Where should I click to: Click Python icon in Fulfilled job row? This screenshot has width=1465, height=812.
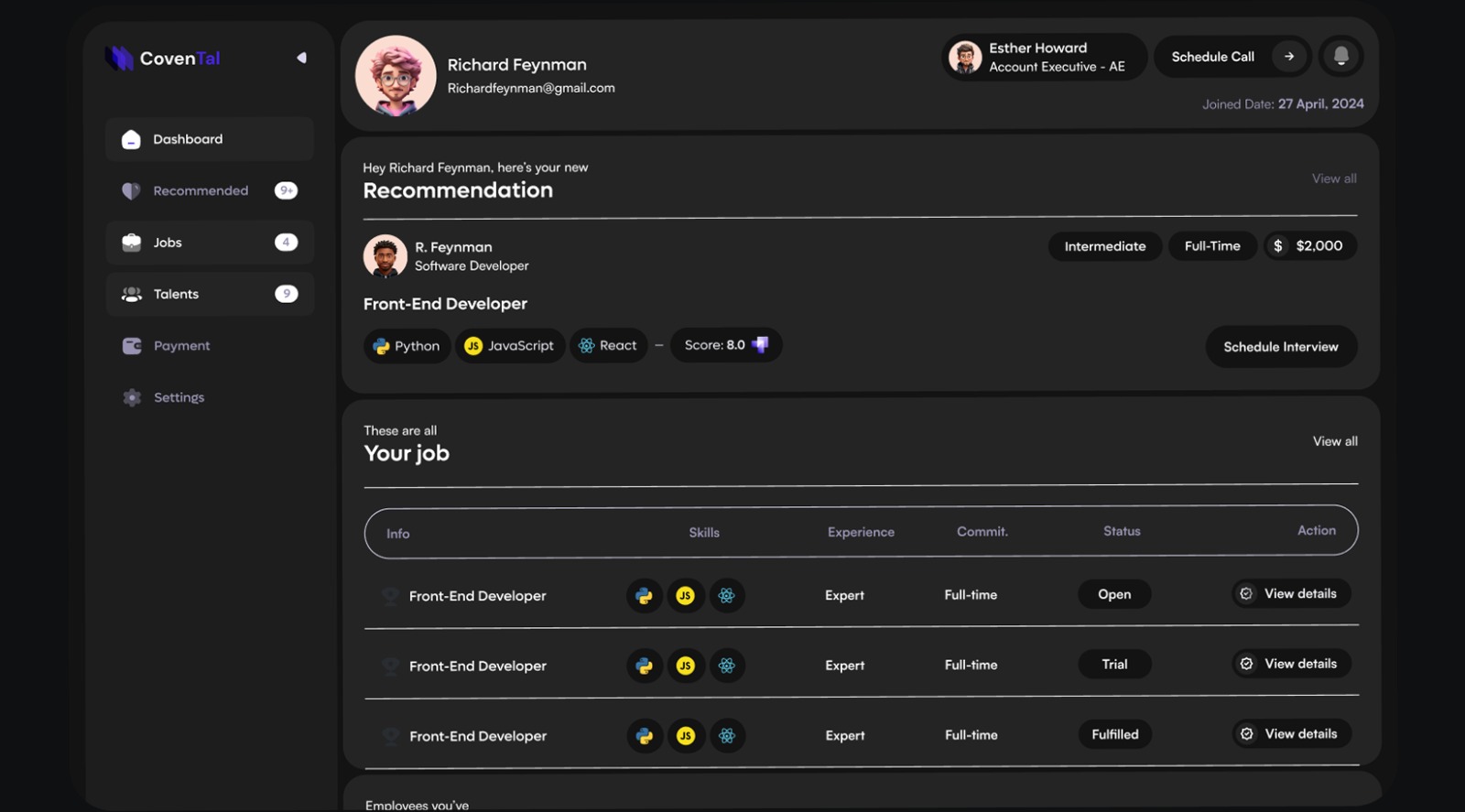tap(645, 736)
